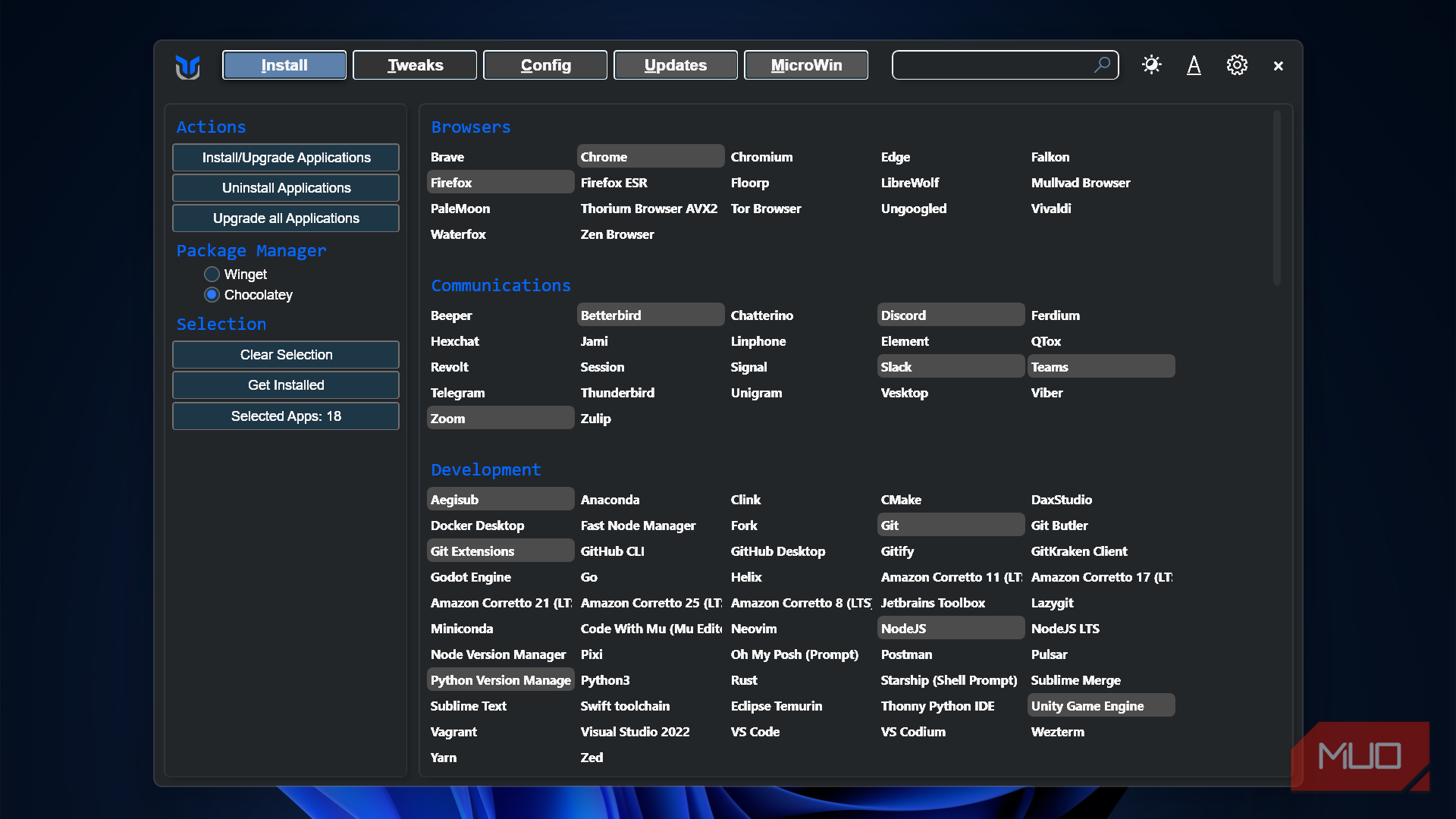This screenshot has height=819, width=1456.
Task: Select the Winget package manager radio
Action: tap(212, 274)
